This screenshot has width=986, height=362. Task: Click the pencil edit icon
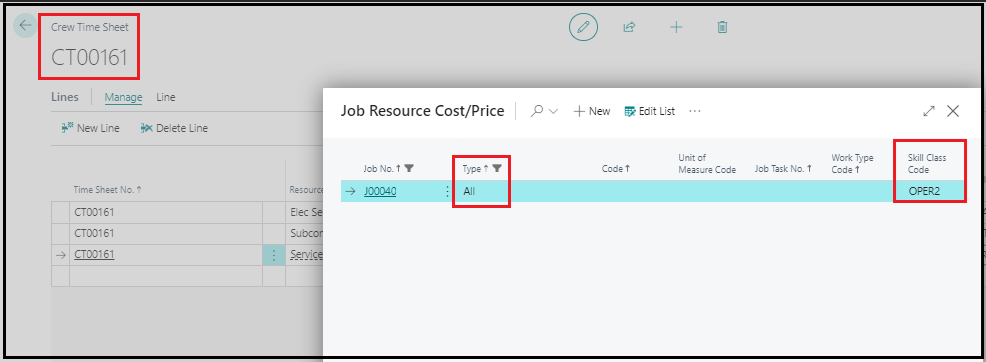(x=584, y=27)
